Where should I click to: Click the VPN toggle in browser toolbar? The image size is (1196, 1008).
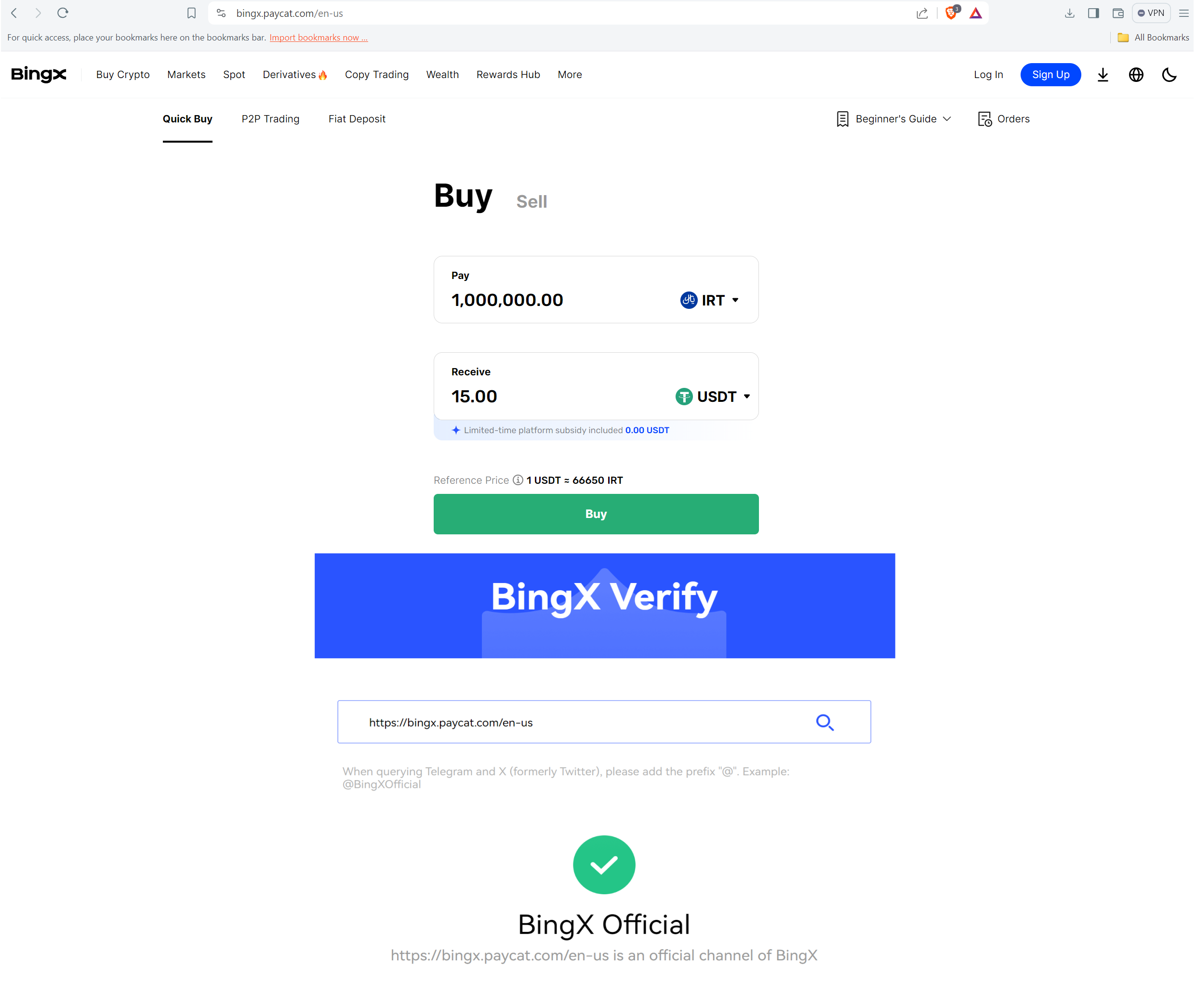click(x=1151, y=13)
